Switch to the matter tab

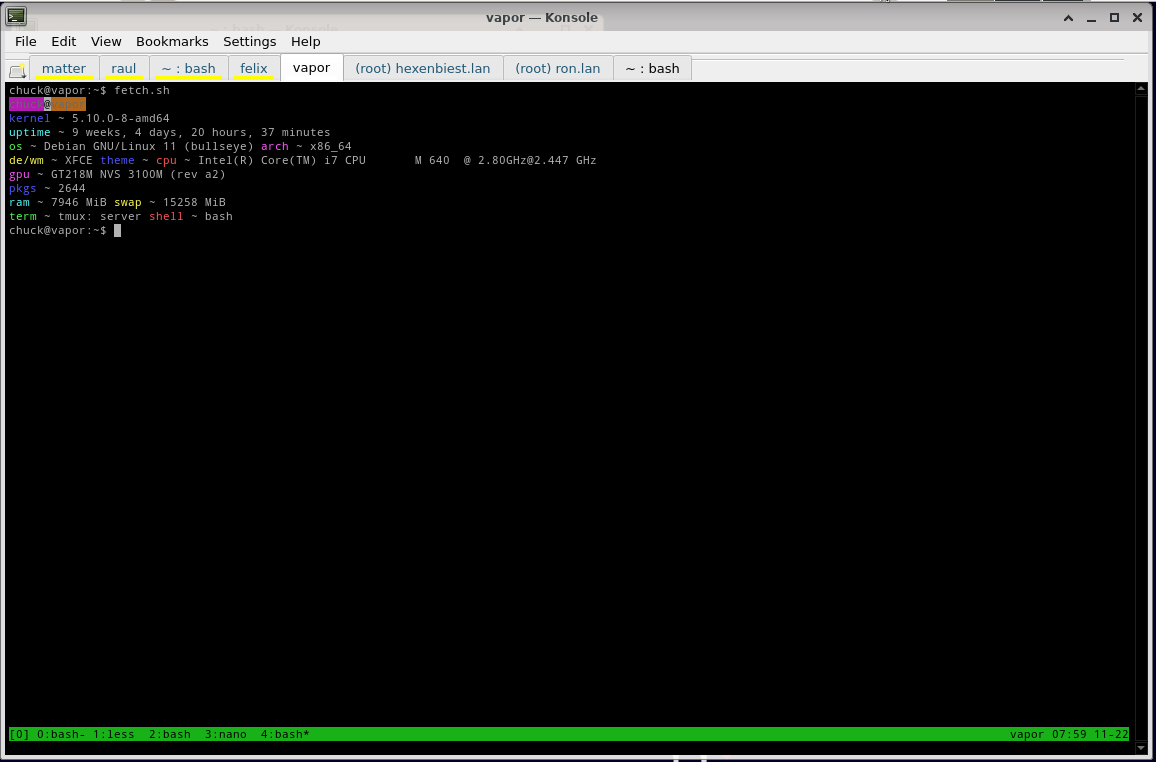tap(64, 68)
